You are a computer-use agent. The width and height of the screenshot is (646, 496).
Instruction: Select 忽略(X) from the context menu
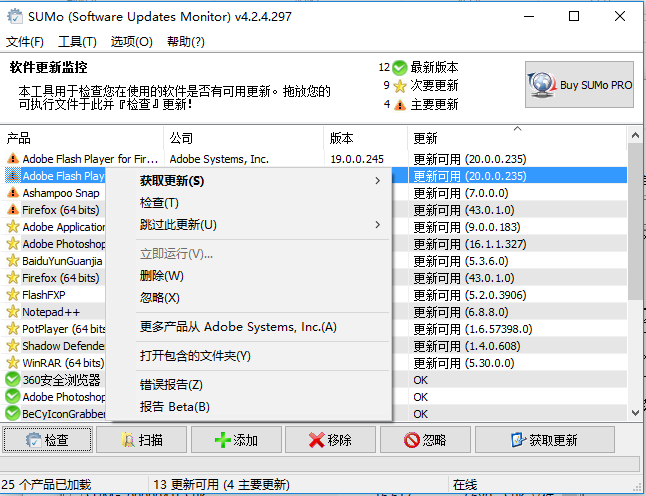(160, 298)
